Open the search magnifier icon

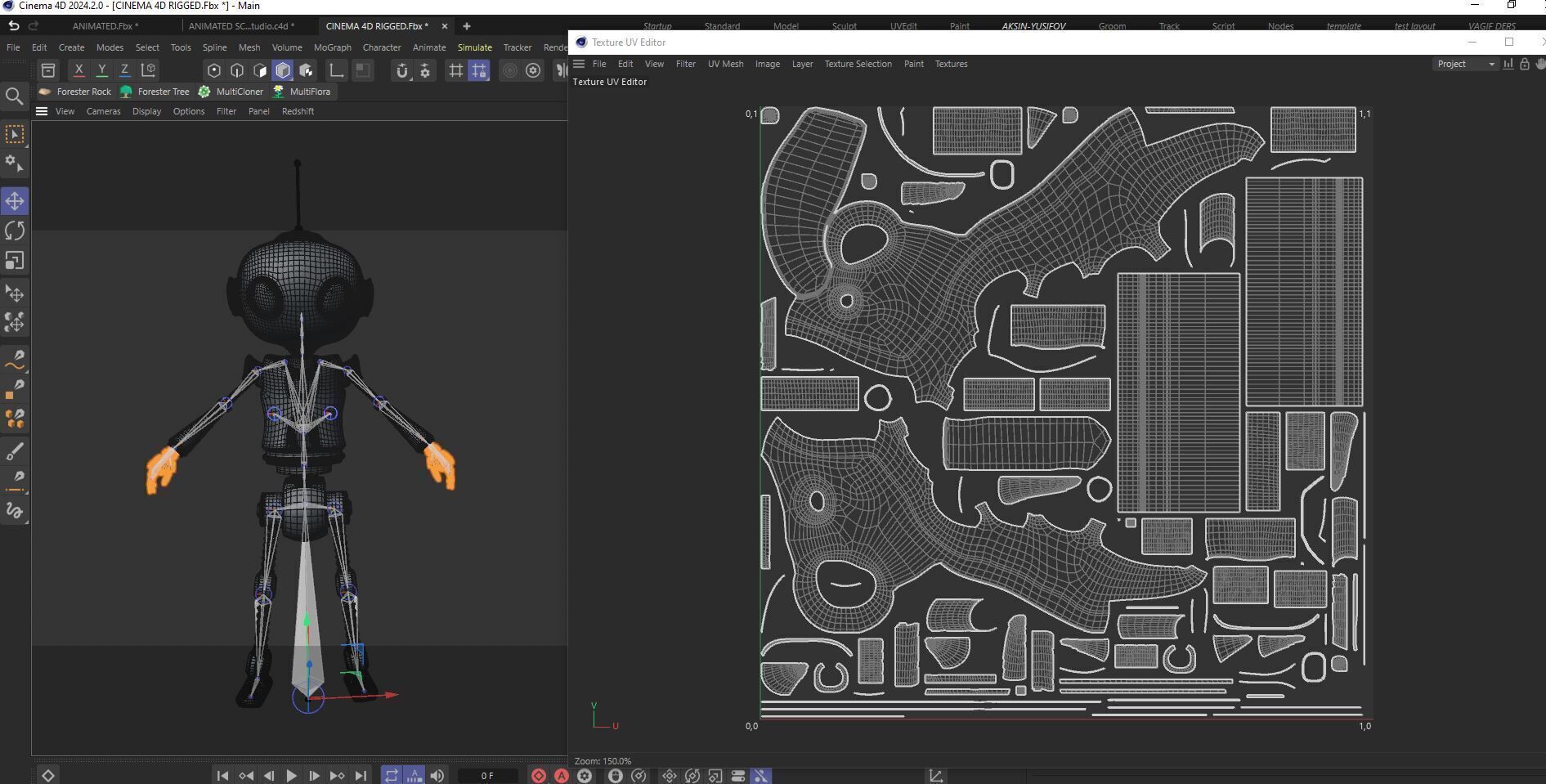pos(14,97)
